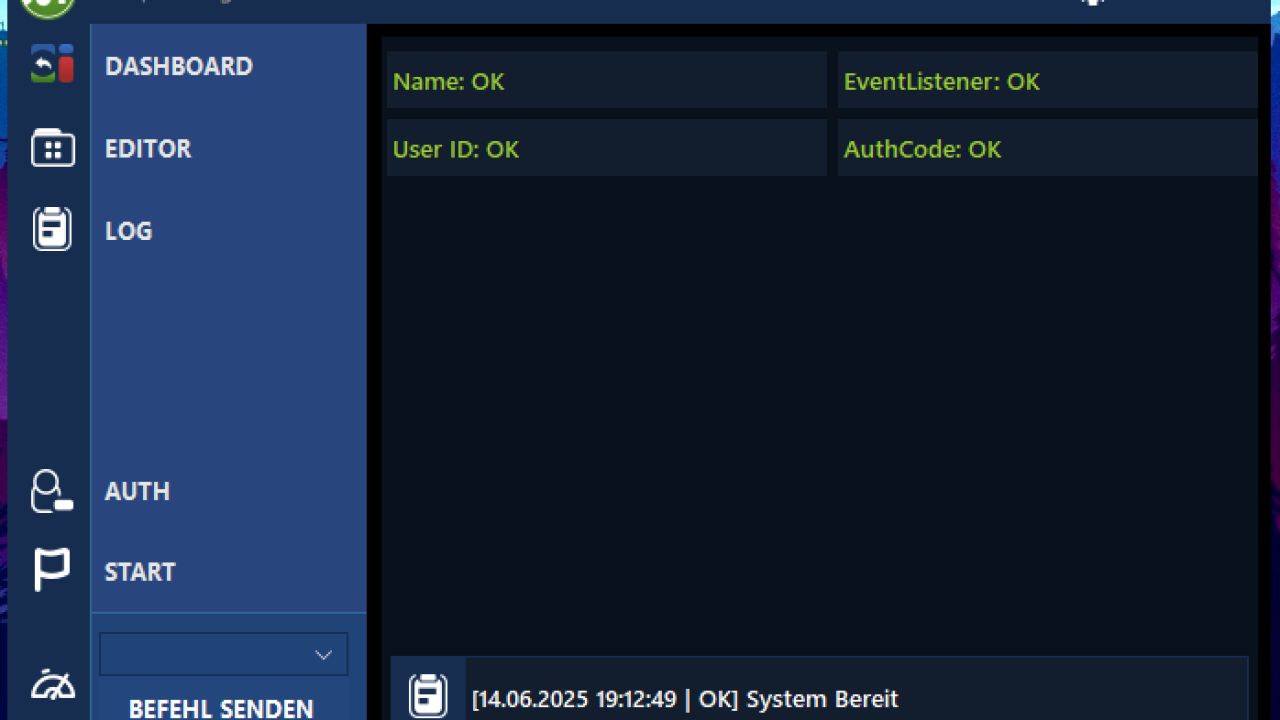Open the EDITOR menu item
Viewport: 1280px width, 720px height.
(148, 148)
